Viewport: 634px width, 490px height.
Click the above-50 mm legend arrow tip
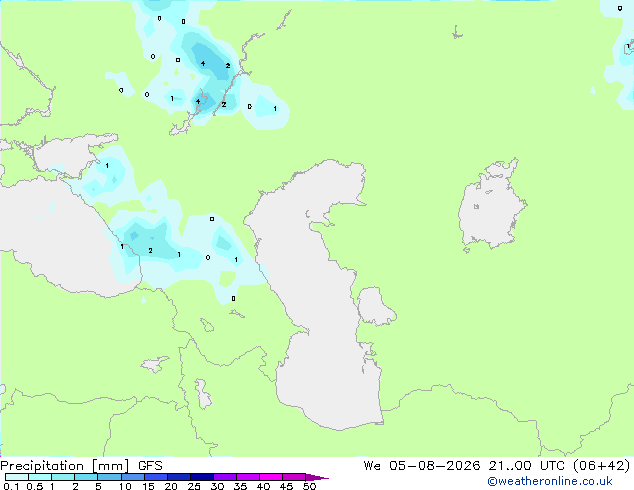click(317, 477)
